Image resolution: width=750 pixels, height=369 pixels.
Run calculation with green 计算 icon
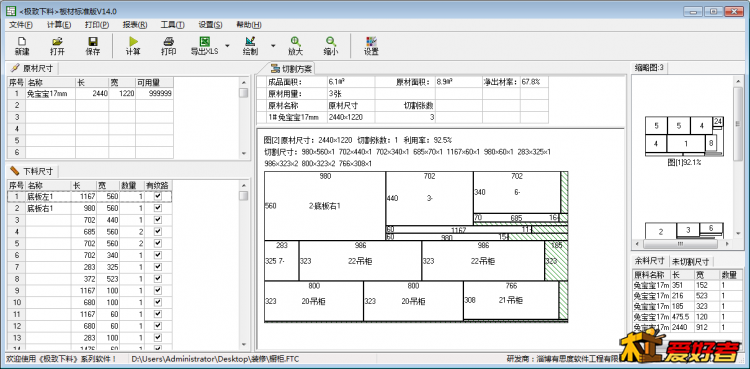pyautogui.click(x=133, y=46)
